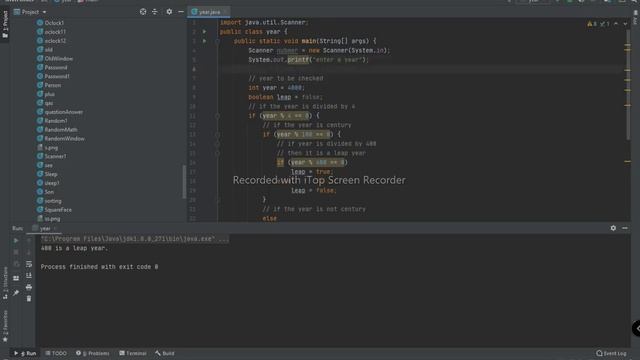Click the Collapse All icon in Project panel

pyautogui.click(x=155, y=12)
